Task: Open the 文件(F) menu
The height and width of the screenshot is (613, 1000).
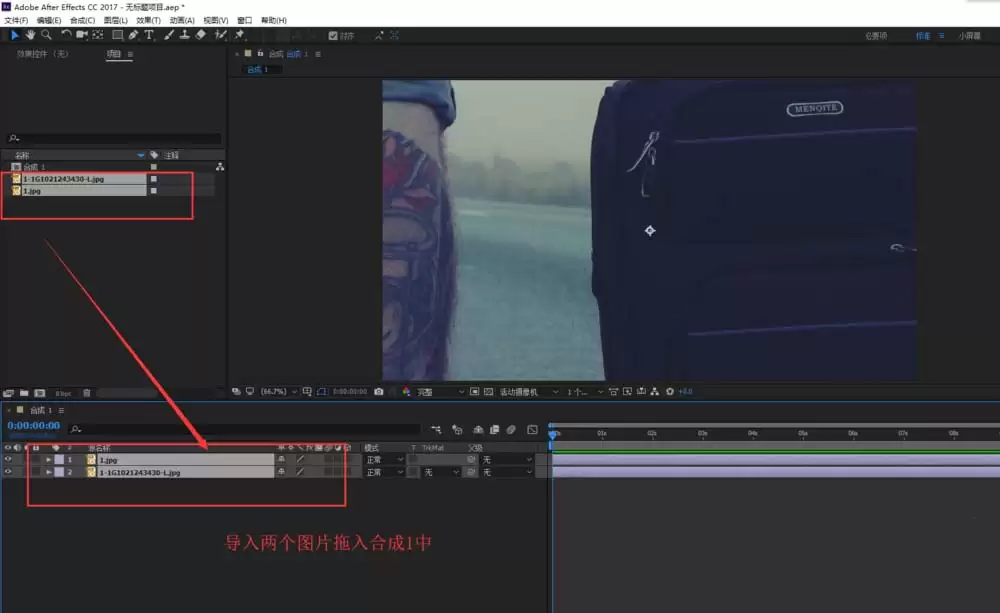Action: pos(16,20)
